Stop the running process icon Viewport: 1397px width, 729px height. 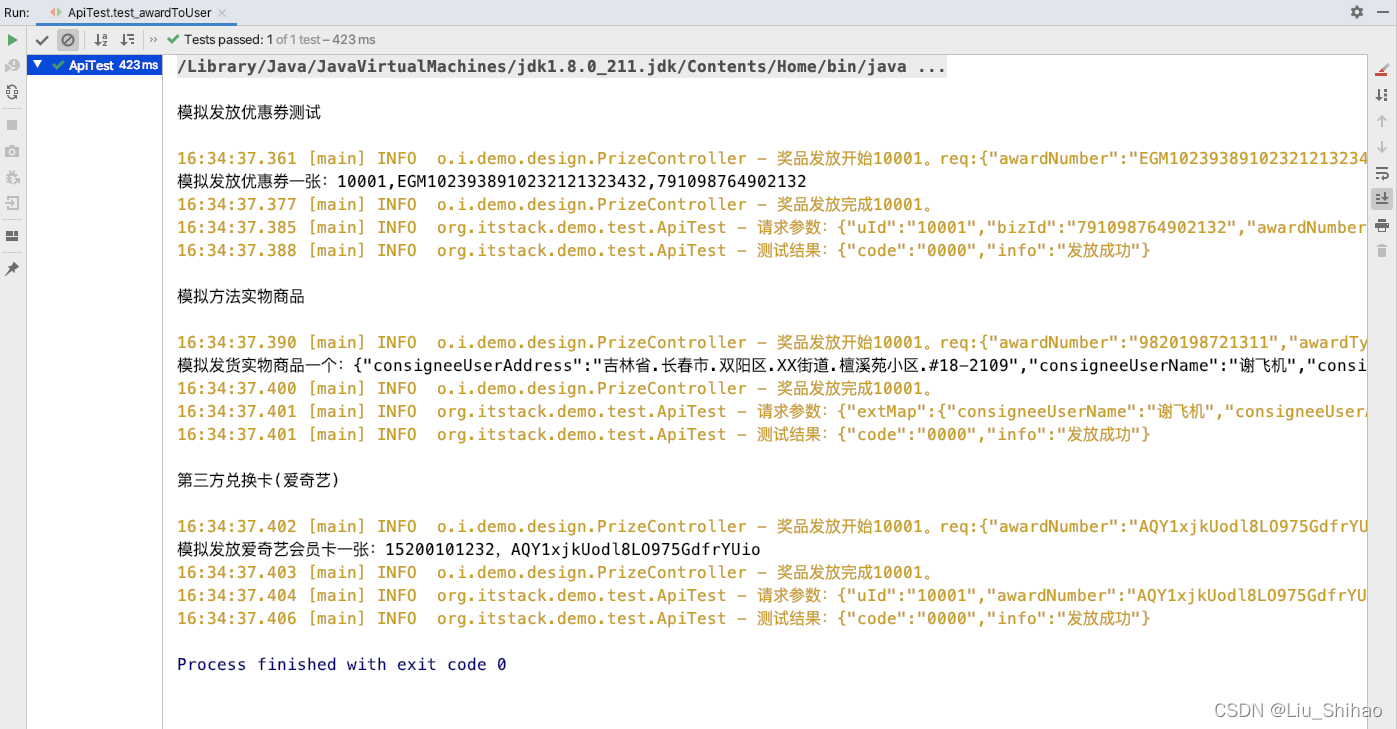coord(12,125)
